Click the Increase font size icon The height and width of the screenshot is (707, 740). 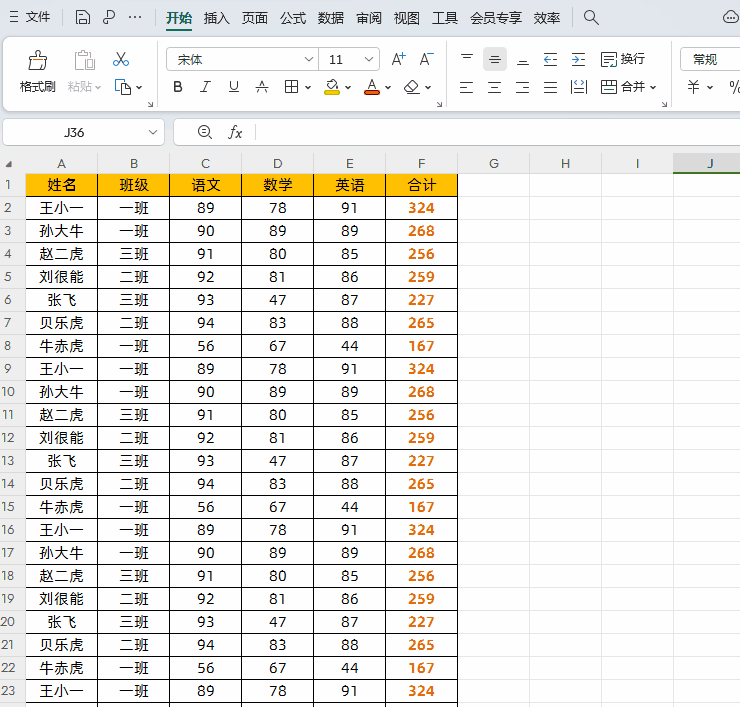(398, 59)
